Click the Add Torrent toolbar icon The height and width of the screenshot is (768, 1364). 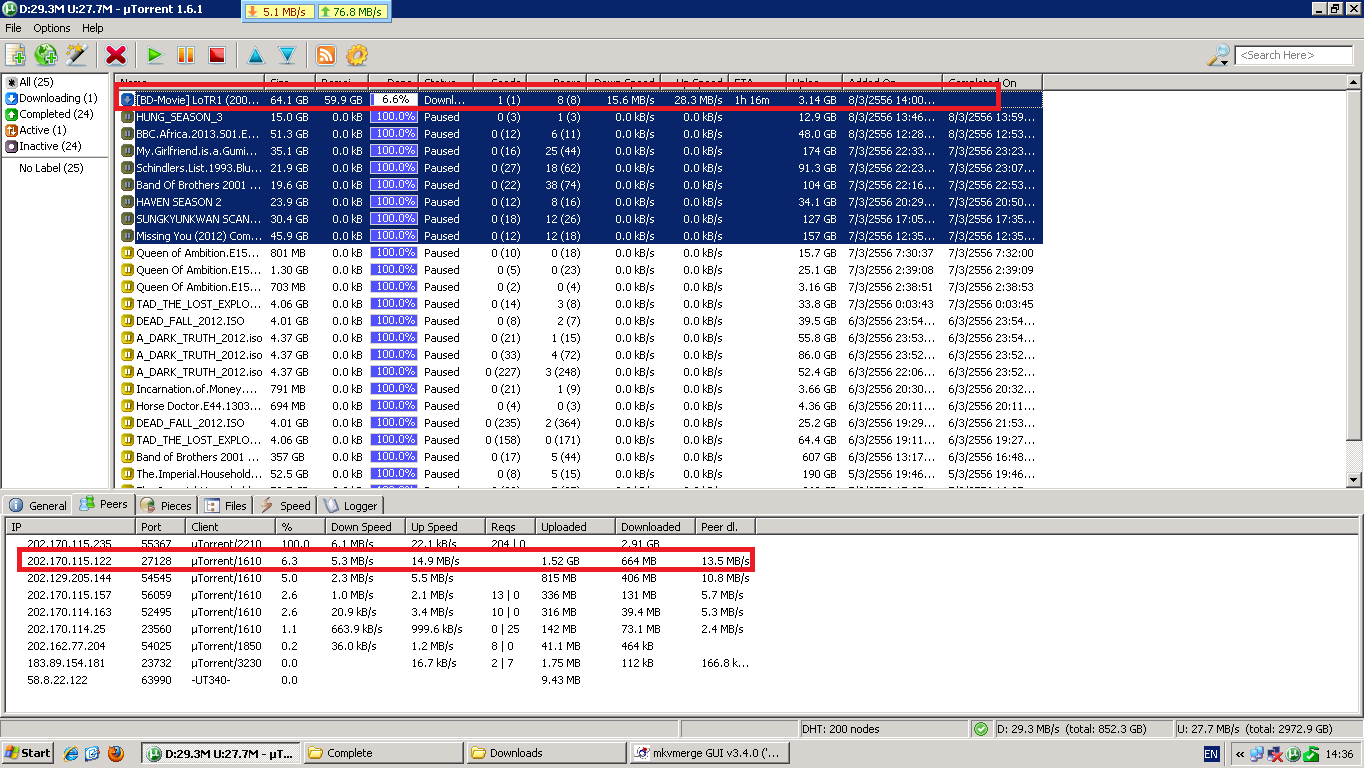15,55
